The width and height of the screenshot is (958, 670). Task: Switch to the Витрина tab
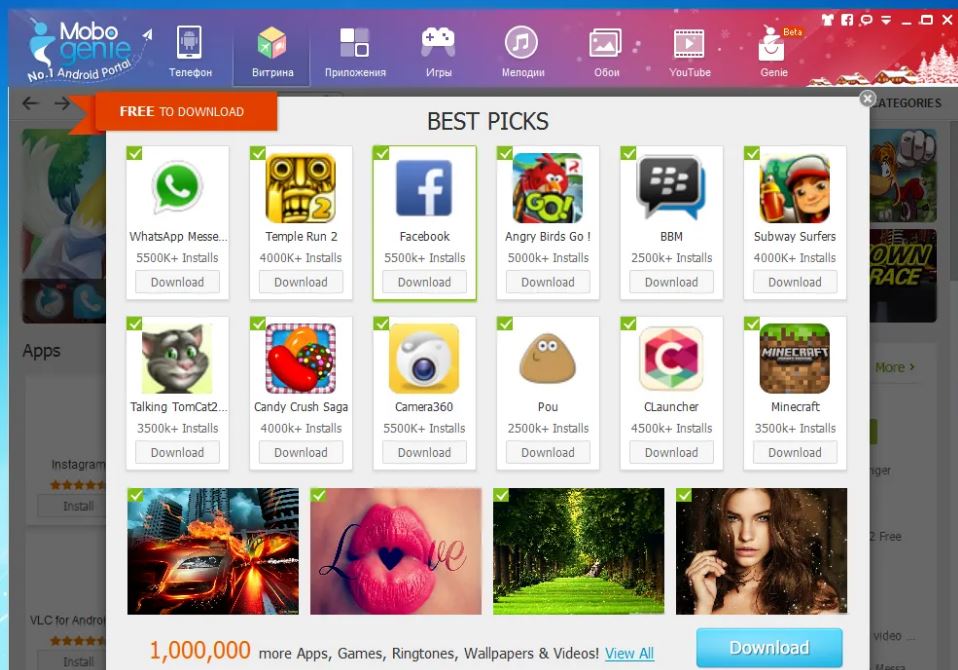272,52
